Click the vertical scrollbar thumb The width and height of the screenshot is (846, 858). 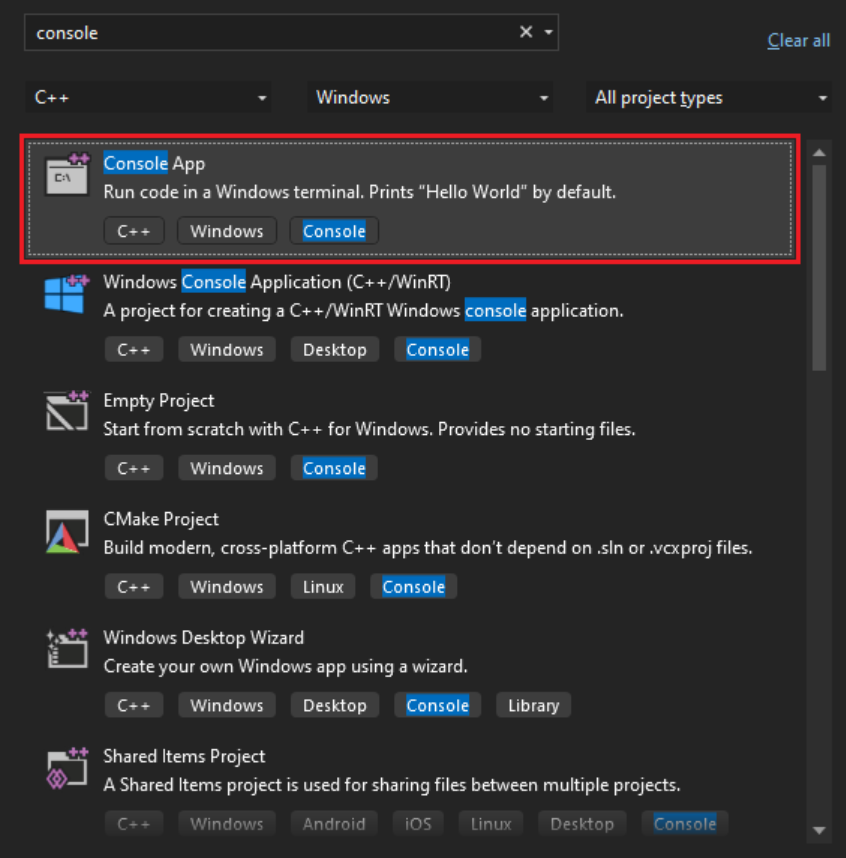pos(819,268)
